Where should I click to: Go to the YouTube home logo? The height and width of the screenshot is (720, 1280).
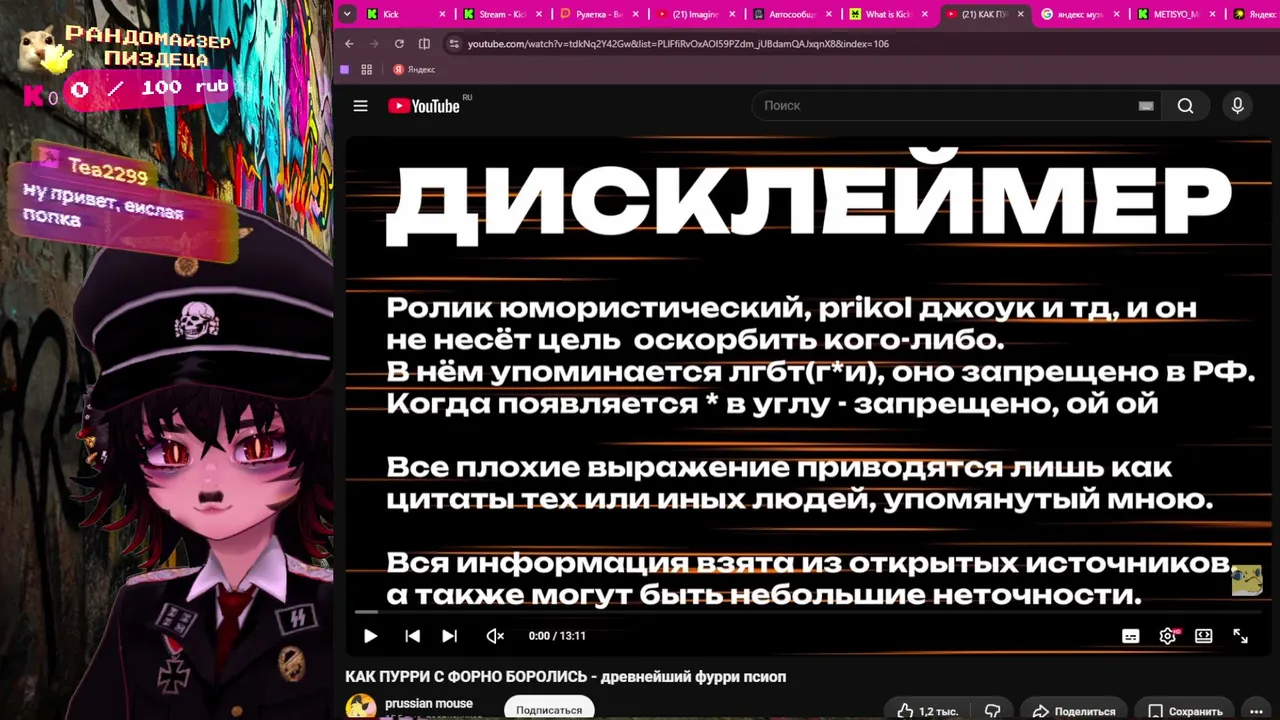424,106
